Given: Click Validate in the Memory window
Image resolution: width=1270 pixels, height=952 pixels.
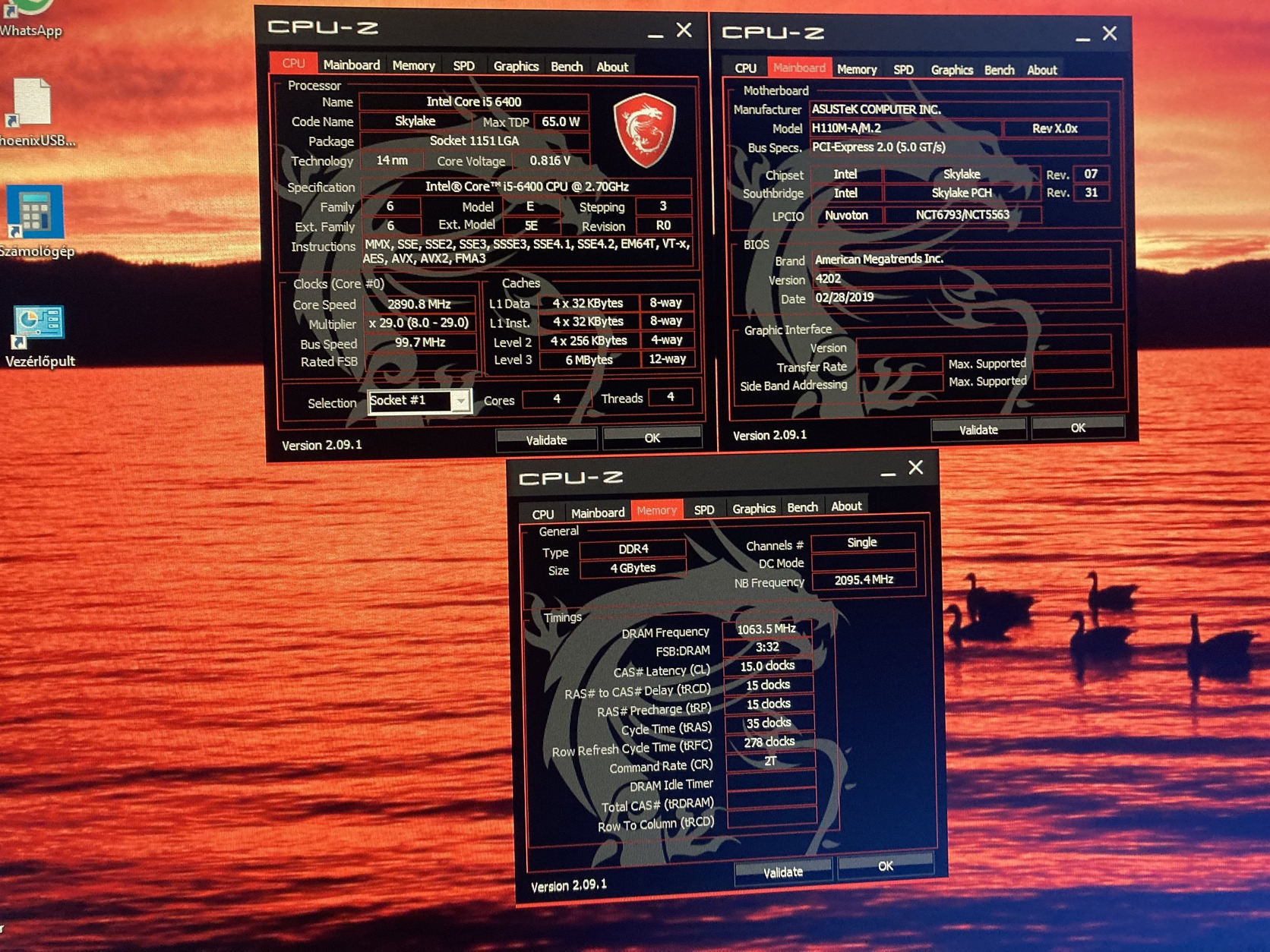Looking at the screenshot, I should pyautogui.click(x=783, y=872).
